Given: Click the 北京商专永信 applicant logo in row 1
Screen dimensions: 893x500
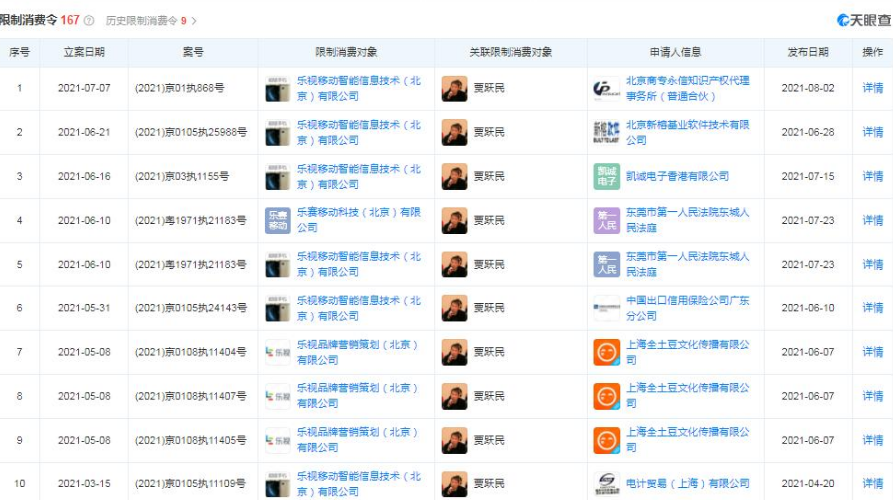Looking at the screenshot, I should pyautogui.click(x=606, y=89).
